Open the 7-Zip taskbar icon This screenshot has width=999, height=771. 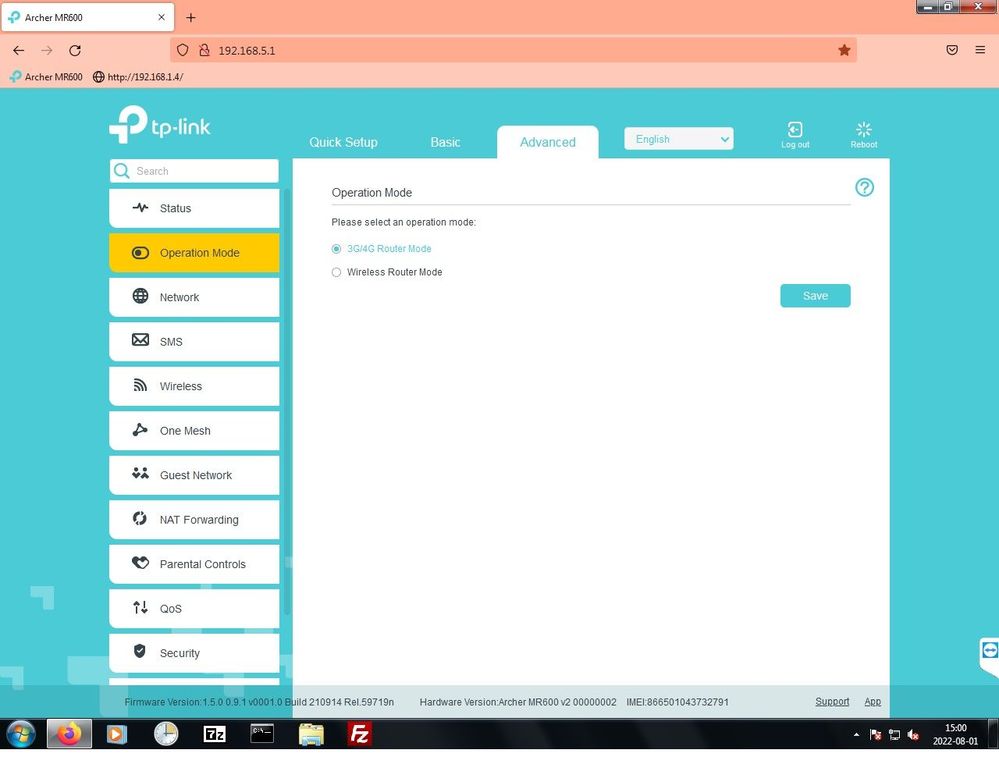pos(214,734)
